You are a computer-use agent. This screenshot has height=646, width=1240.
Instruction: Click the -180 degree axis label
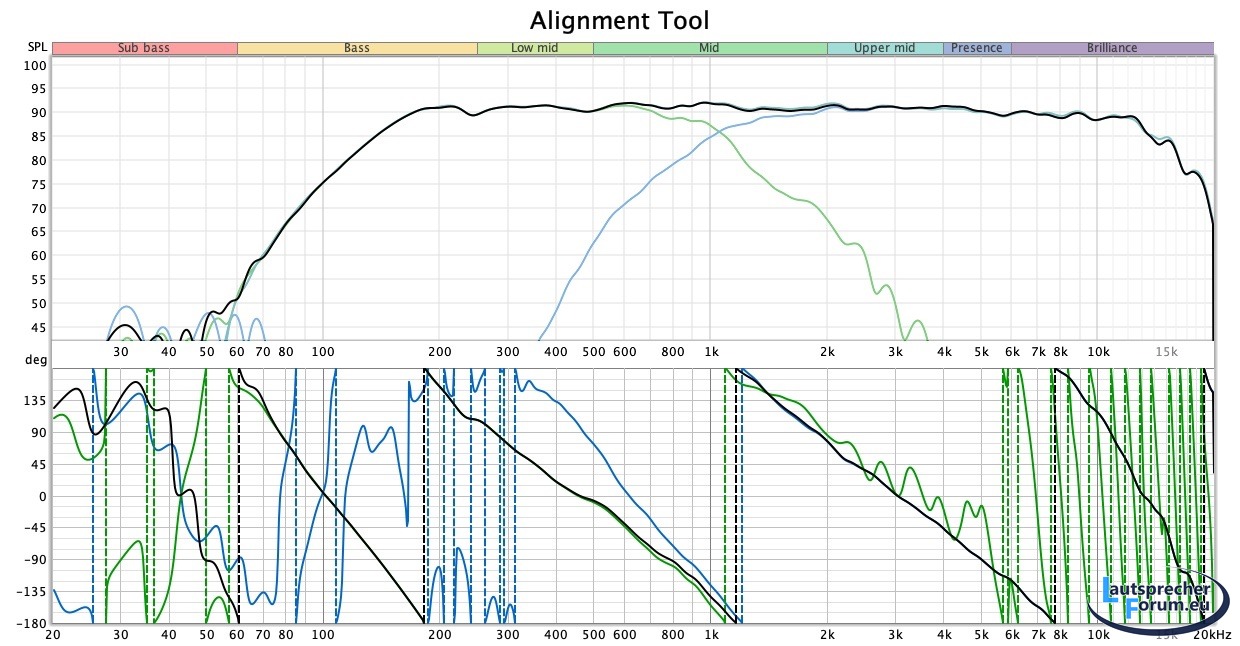coord(33,624)
